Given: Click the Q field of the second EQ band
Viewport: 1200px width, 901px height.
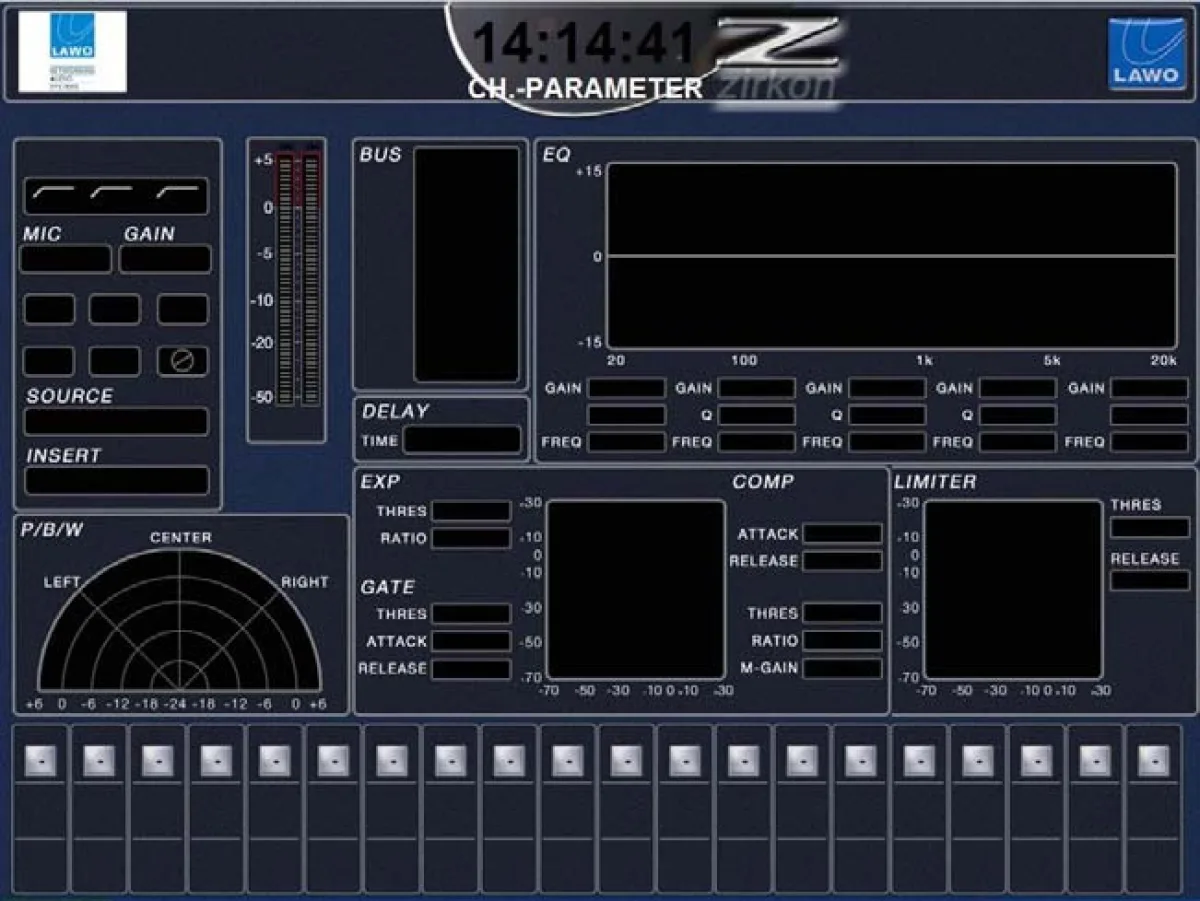Looking at the screenshot, I should click(x=757, y=415).
